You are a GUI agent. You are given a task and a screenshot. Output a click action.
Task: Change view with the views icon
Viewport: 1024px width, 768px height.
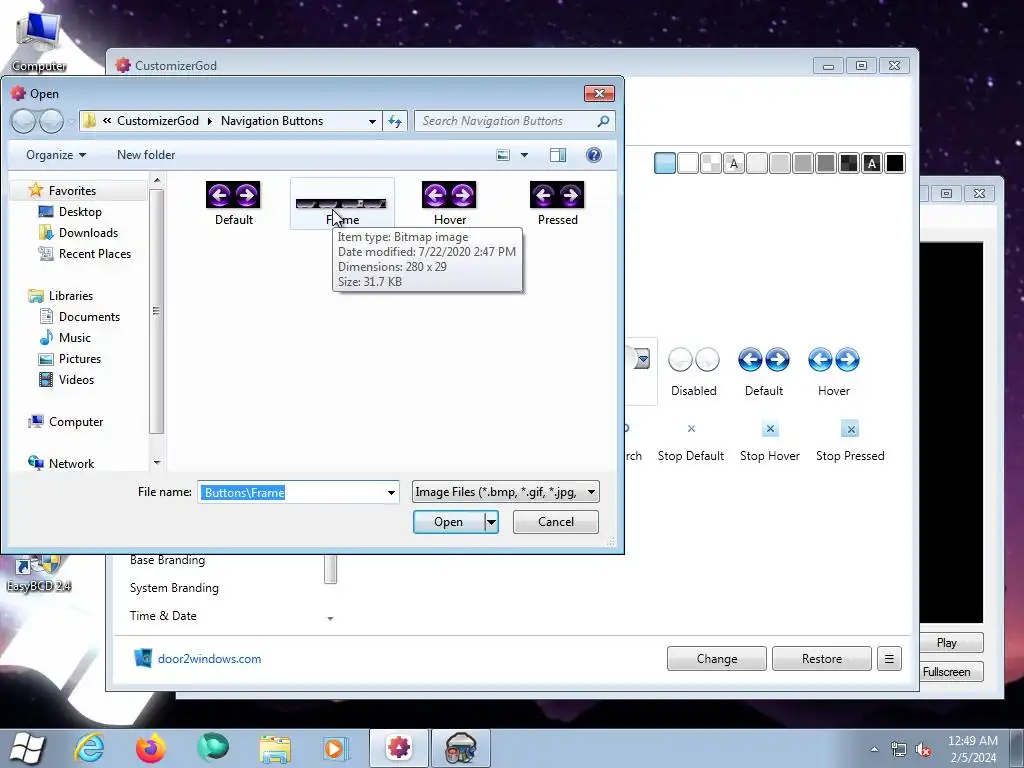(503, 155)
